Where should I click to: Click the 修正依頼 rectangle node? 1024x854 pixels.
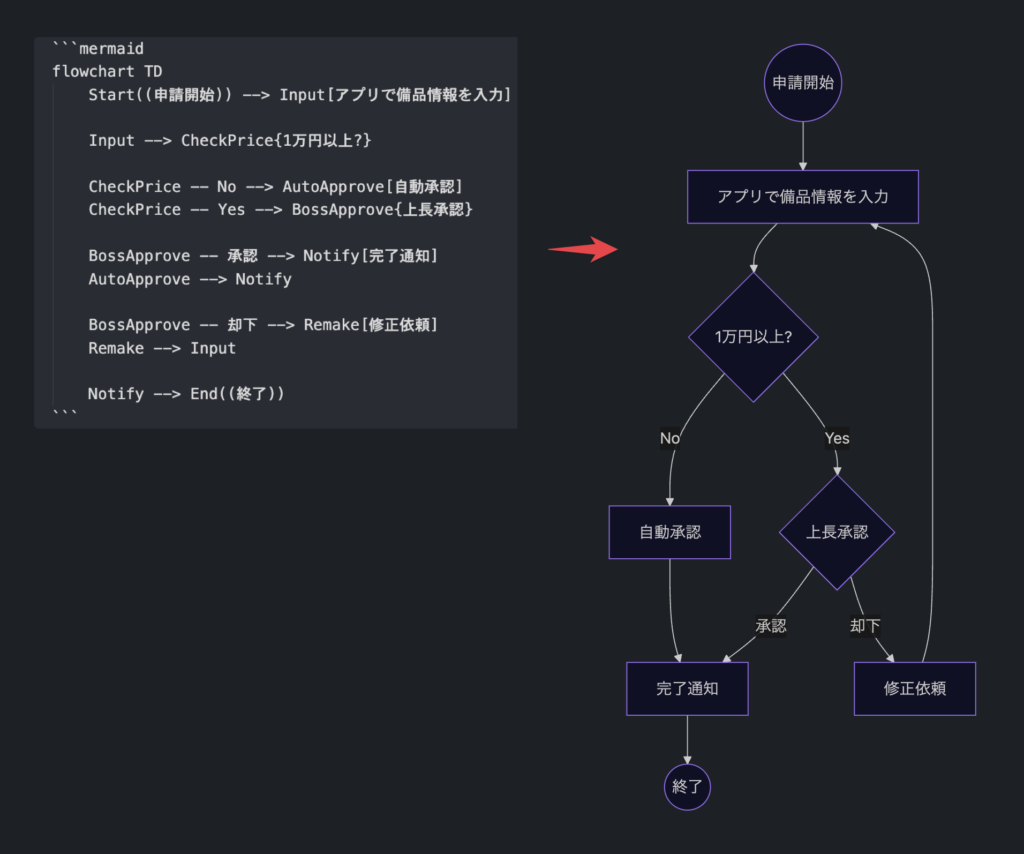(x=914, y=688)
